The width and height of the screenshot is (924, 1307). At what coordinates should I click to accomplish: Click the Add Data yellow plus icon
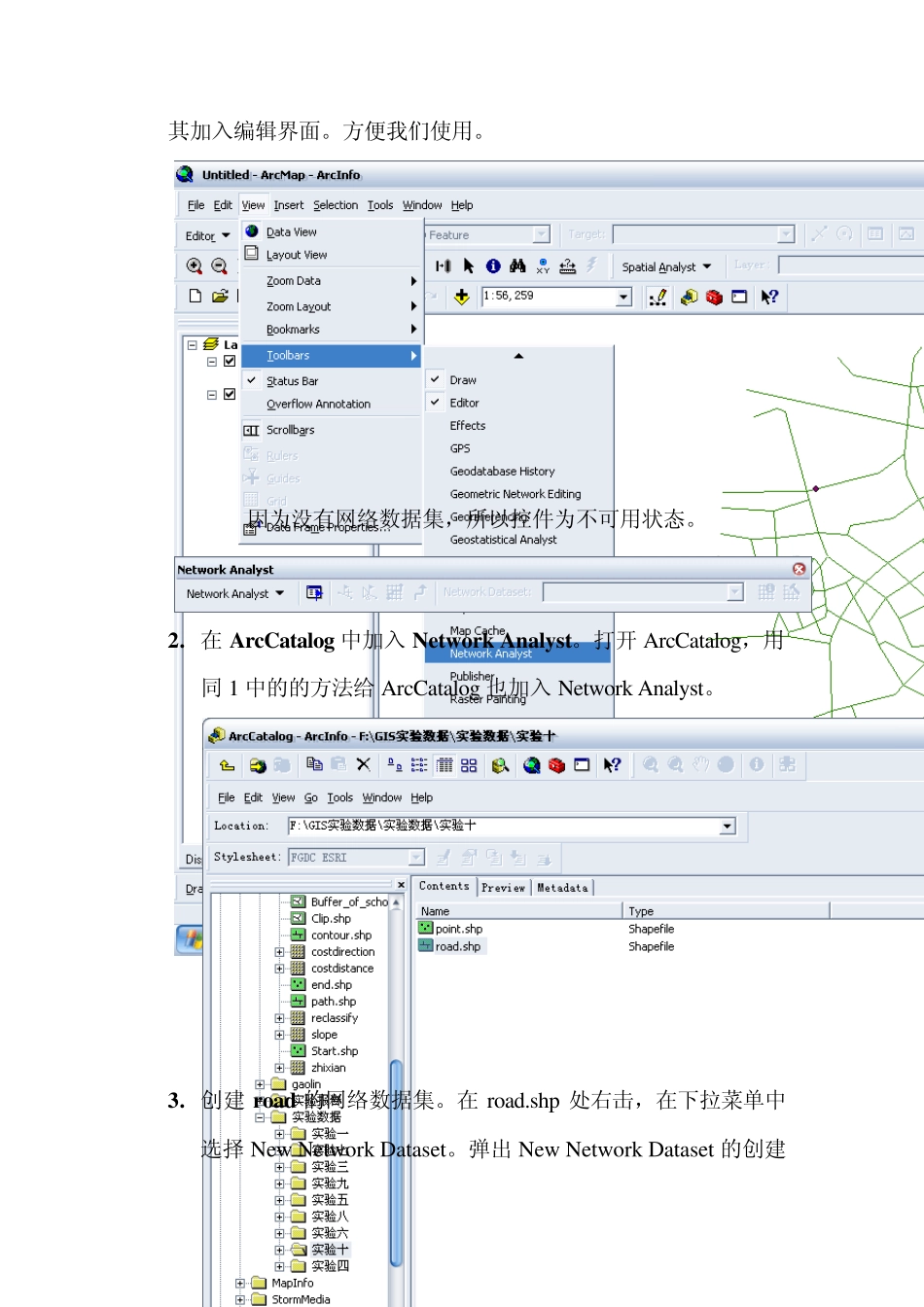tap(462, 297)
